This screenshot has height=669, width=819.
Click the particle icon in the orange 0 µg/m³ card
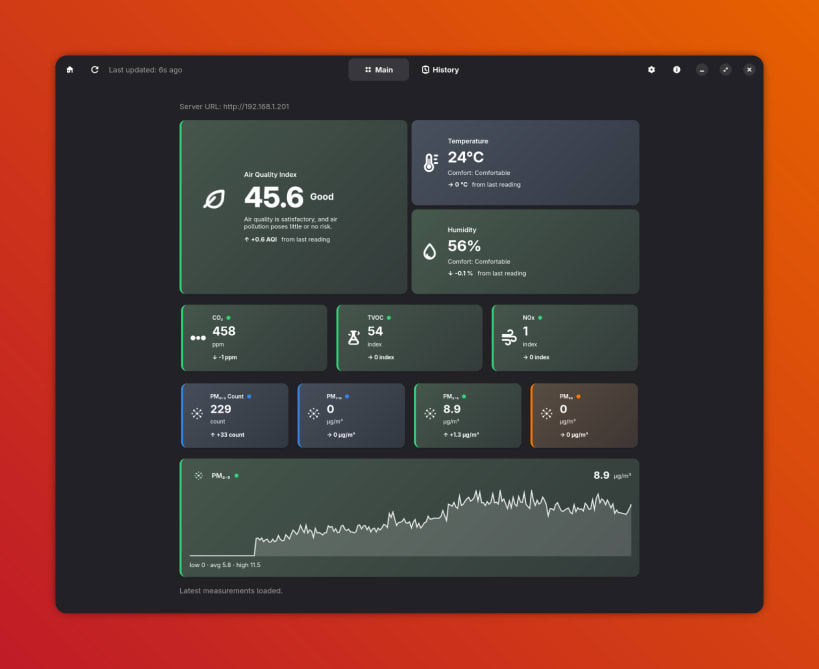[x=546, y=414]
